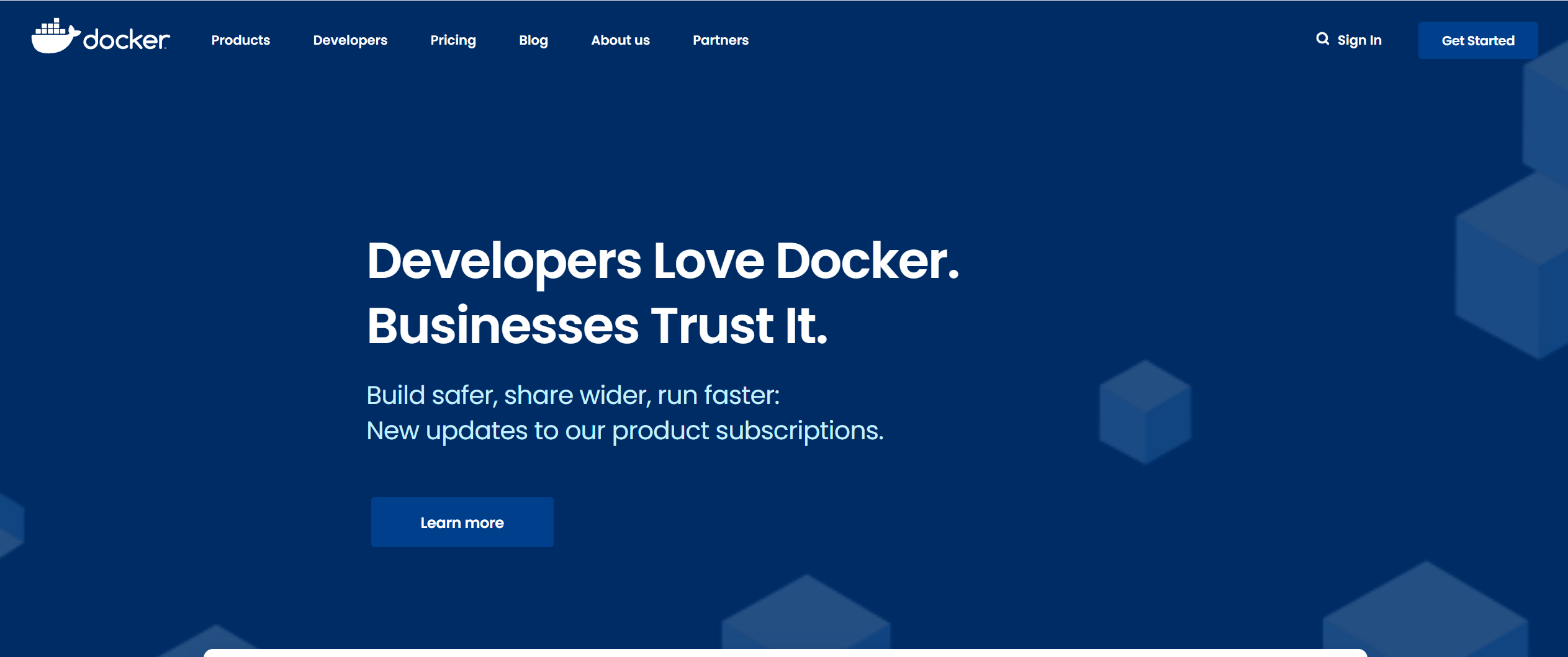Expand the Products navigation dropdown
The width and height of the screenshot is (1568, 657).
[240, 40]
